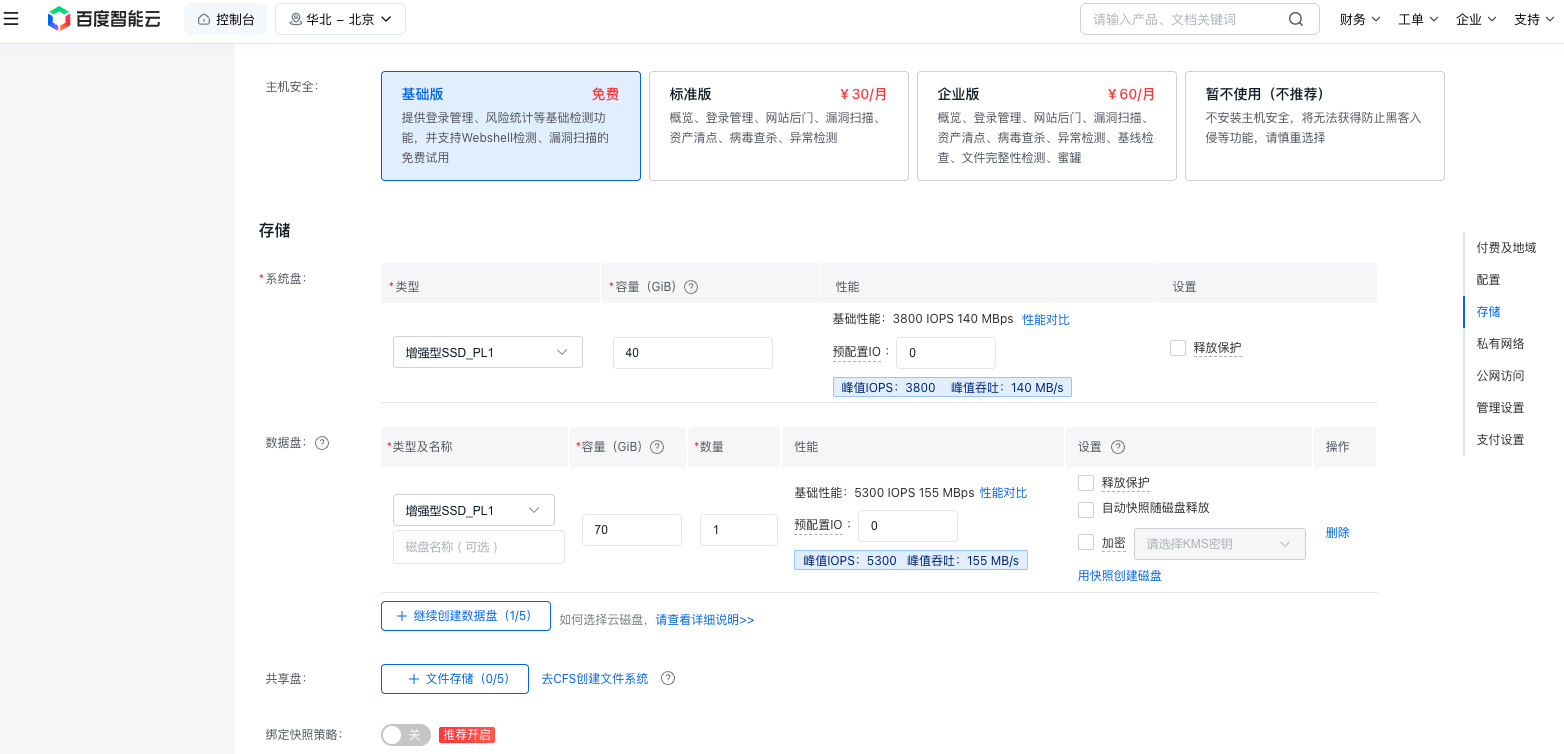Check system disk 释放保护 checkbox
This screenshot has height=754, width=1564.
click(x=1178, y=348)
